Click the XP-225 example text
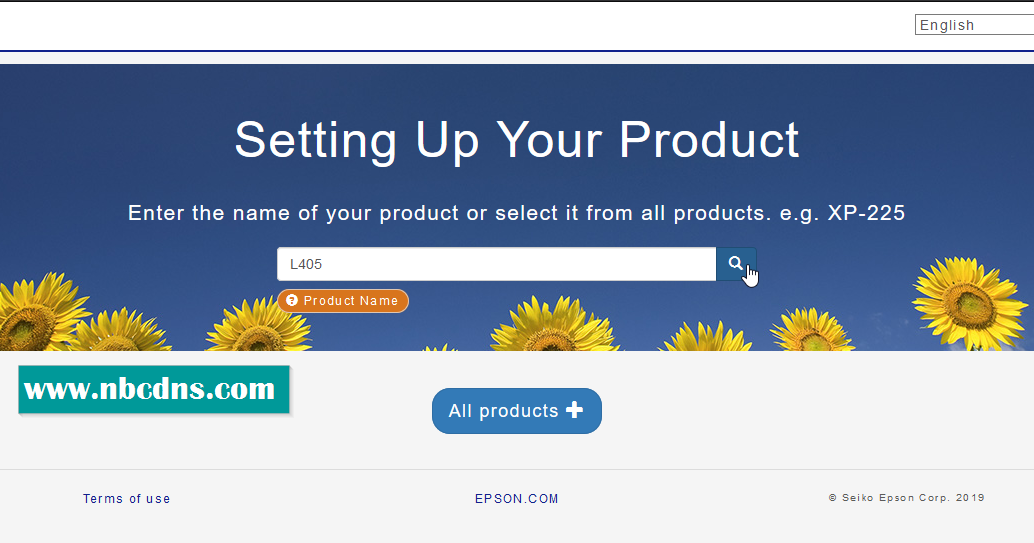 point(866,213)
